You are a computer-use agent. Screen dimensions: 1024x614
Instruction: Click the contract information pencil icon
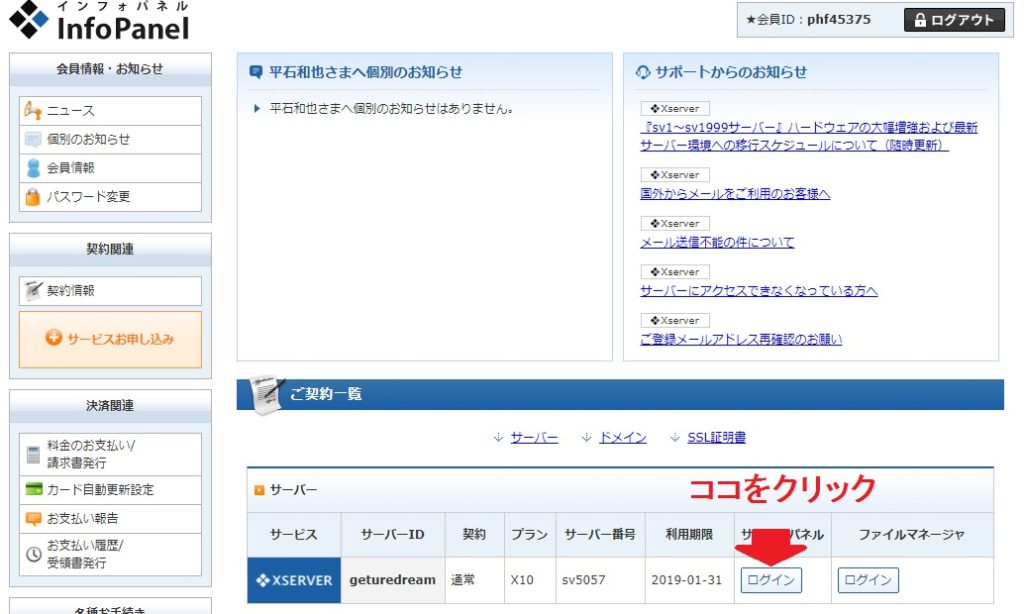(x=33, y=291)
